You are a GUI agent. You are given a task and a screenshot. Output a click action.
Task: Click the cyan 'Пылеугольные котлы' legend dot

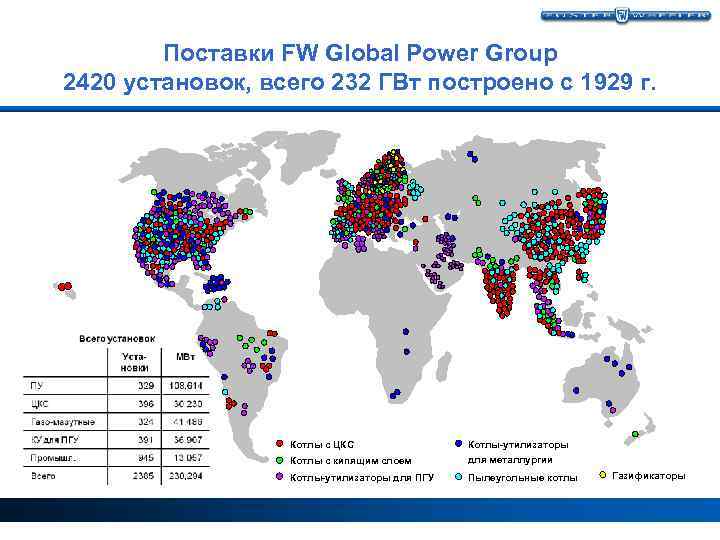(457, 477)
